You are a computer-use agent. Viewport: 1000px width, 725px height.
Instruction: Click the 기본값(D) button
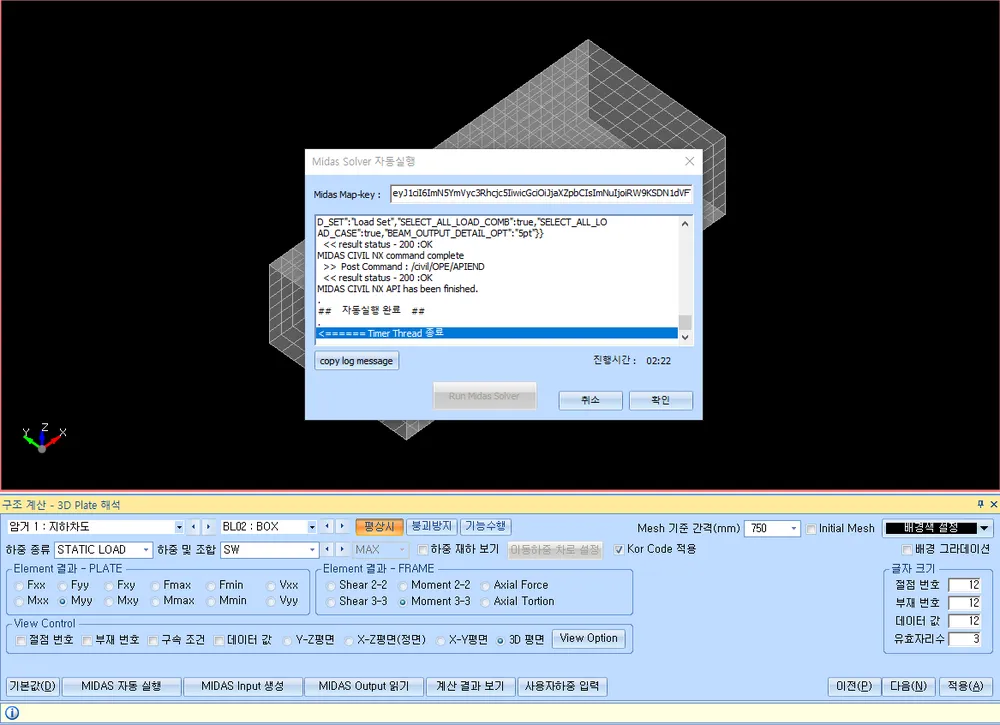(33, 686)
